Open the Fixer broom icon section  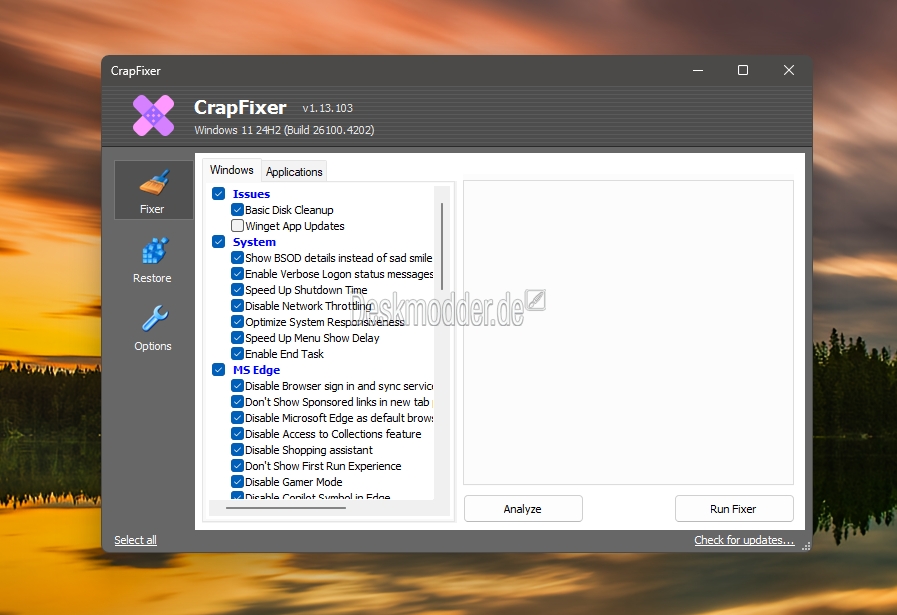(x=153, y=190)
